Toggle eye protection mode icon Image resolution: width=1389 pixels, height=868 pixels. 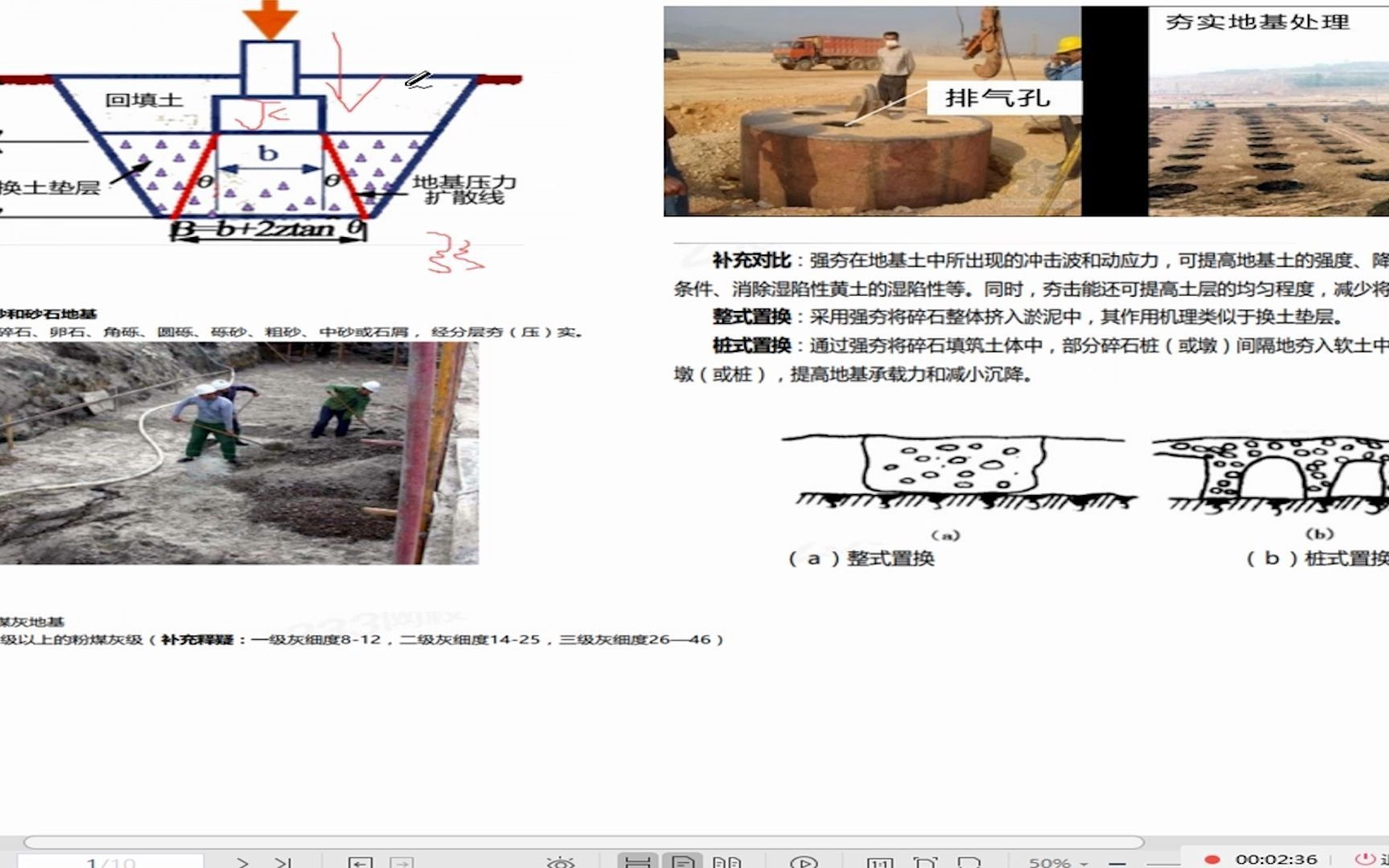pyautogui.click(x=560, y=862)
